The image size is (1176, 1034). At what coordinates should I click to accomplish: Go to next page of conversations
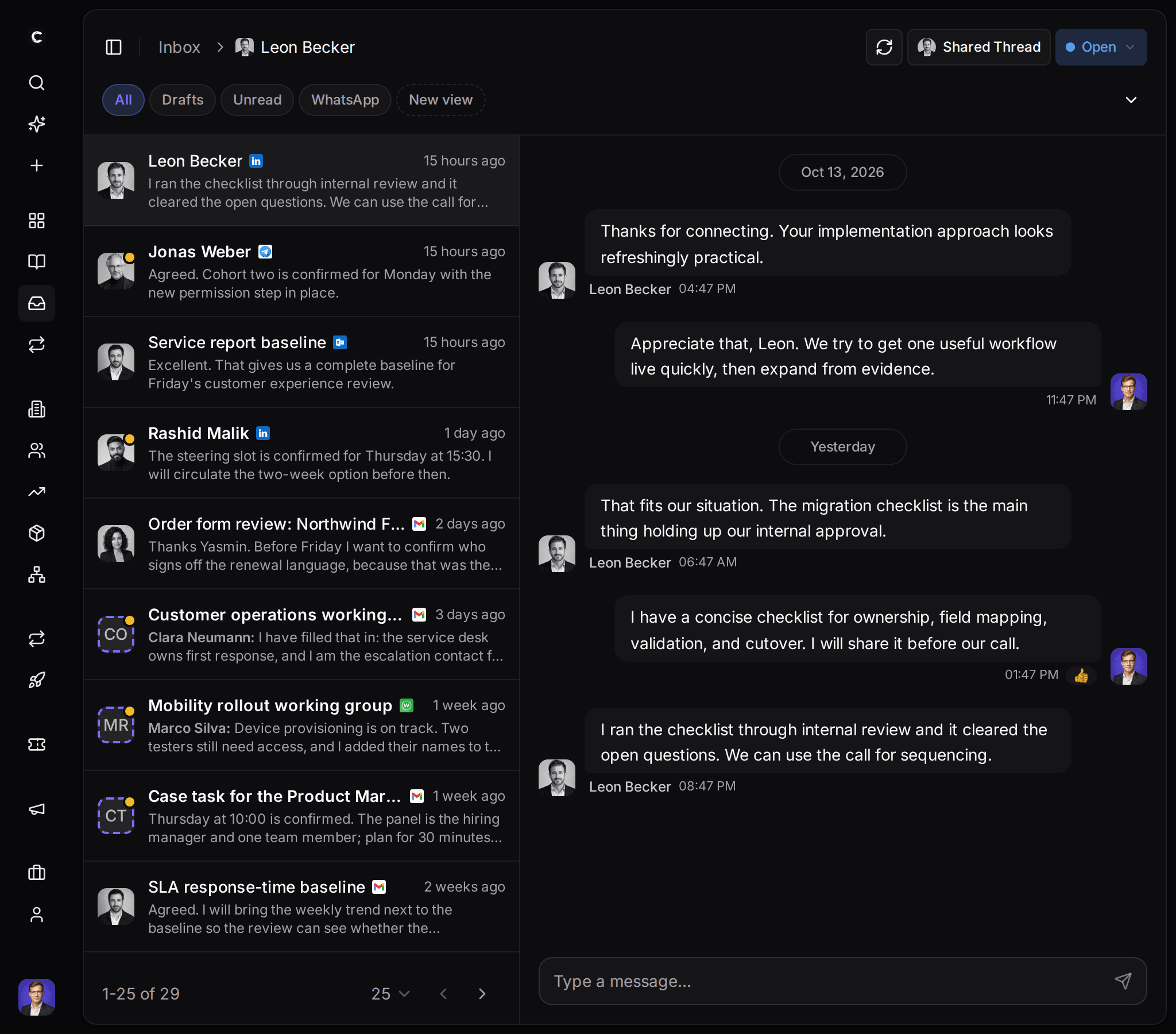[x=482, y=994]
